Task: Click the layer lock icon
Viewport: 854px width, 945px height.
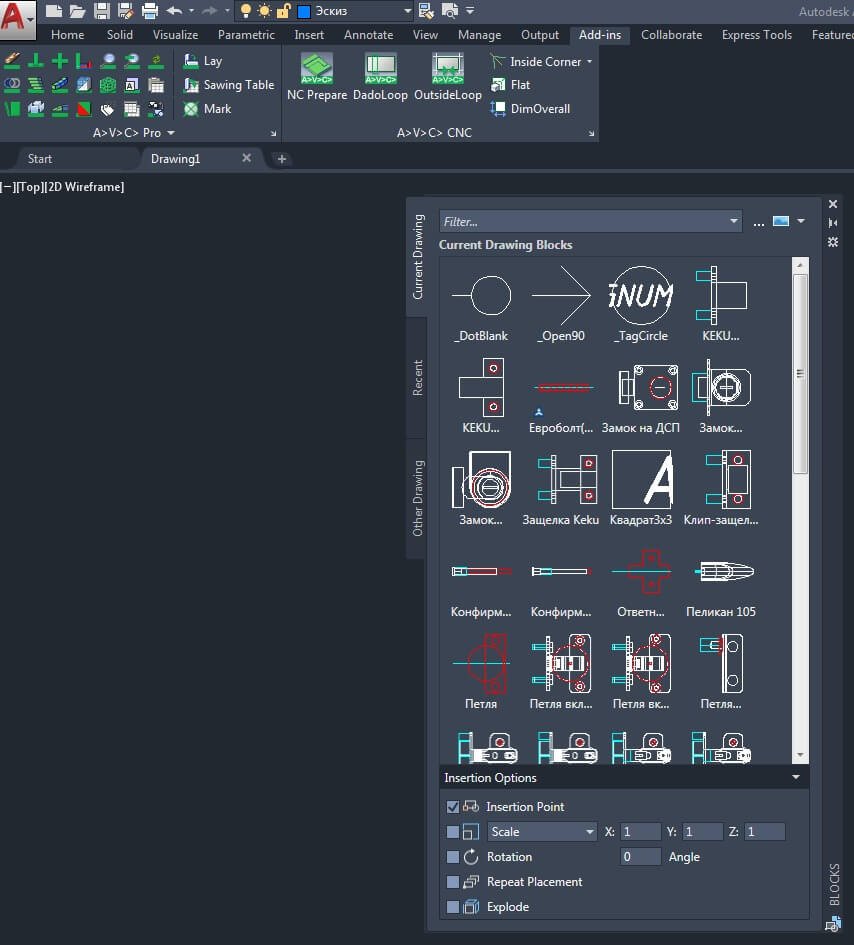Action: pyautogui.click(x=284, y=10)
